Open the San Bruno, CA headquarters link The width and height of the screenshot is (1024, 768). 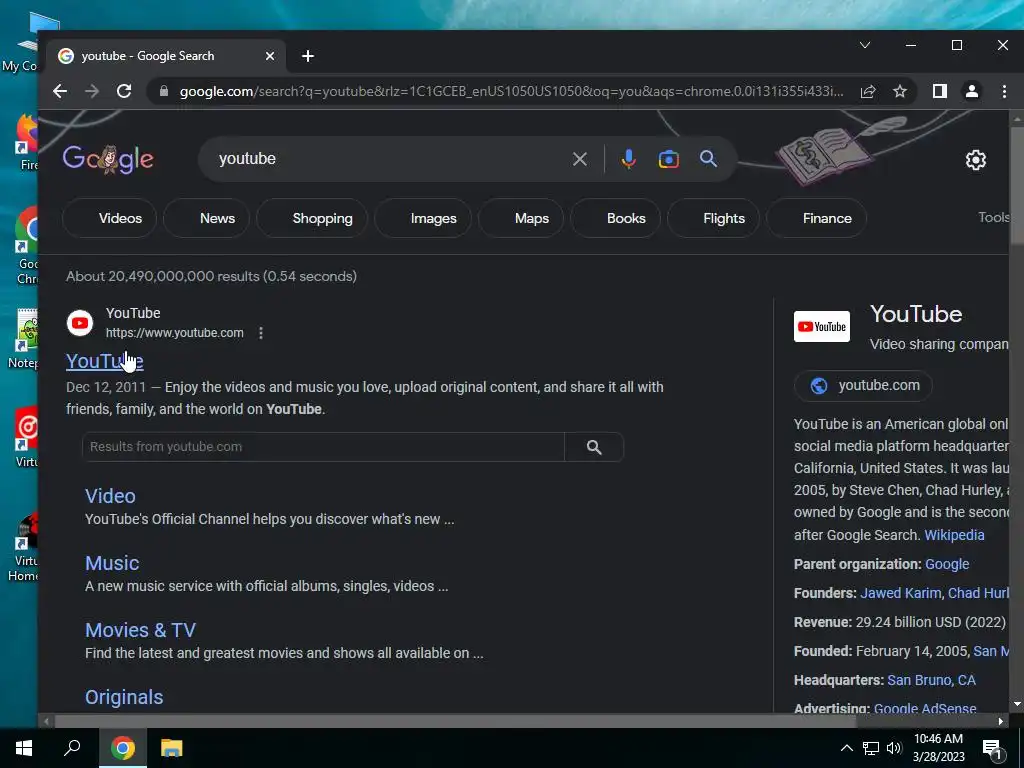coord(931,680)
